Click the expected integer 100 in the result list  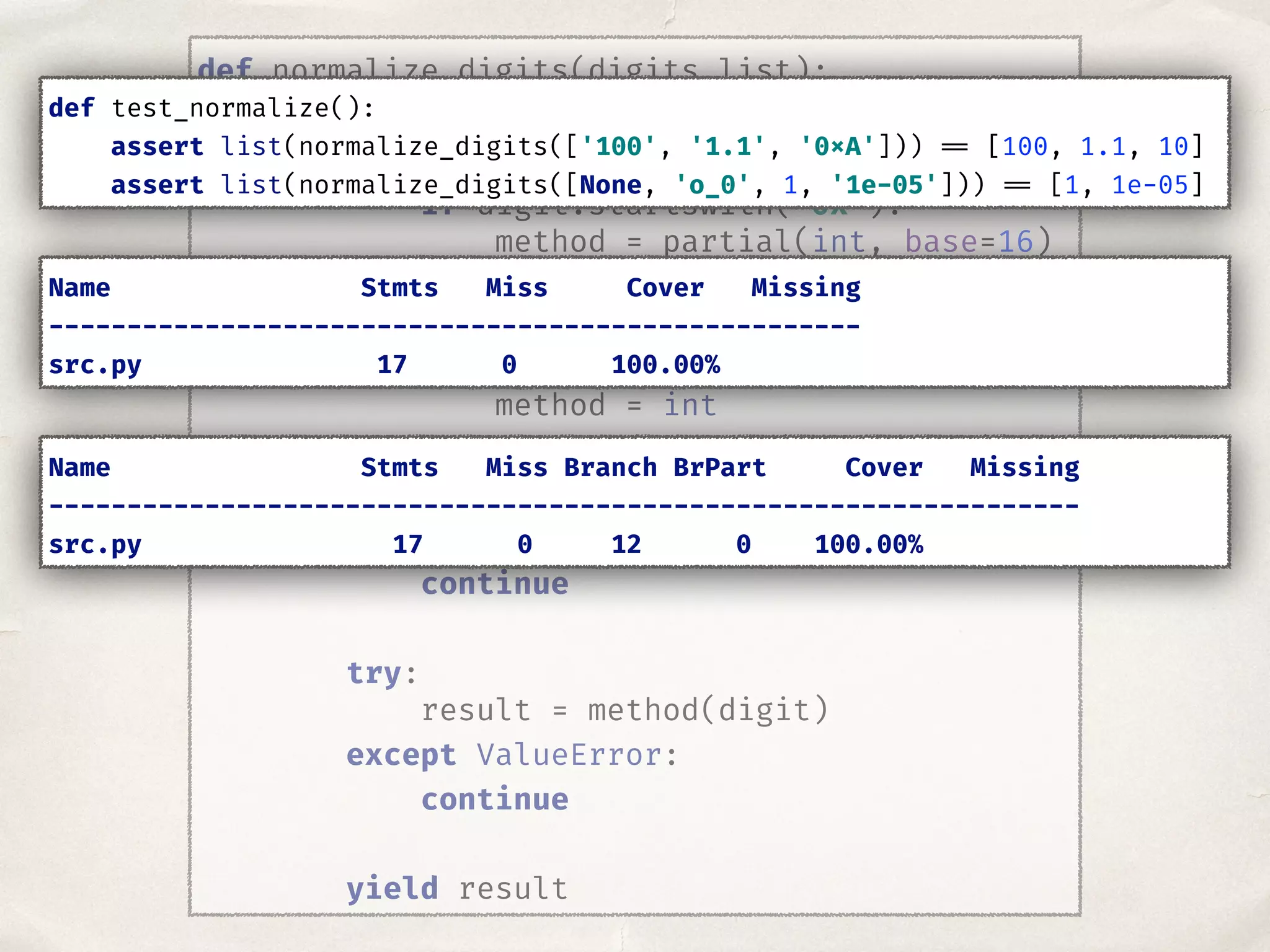1025,147
